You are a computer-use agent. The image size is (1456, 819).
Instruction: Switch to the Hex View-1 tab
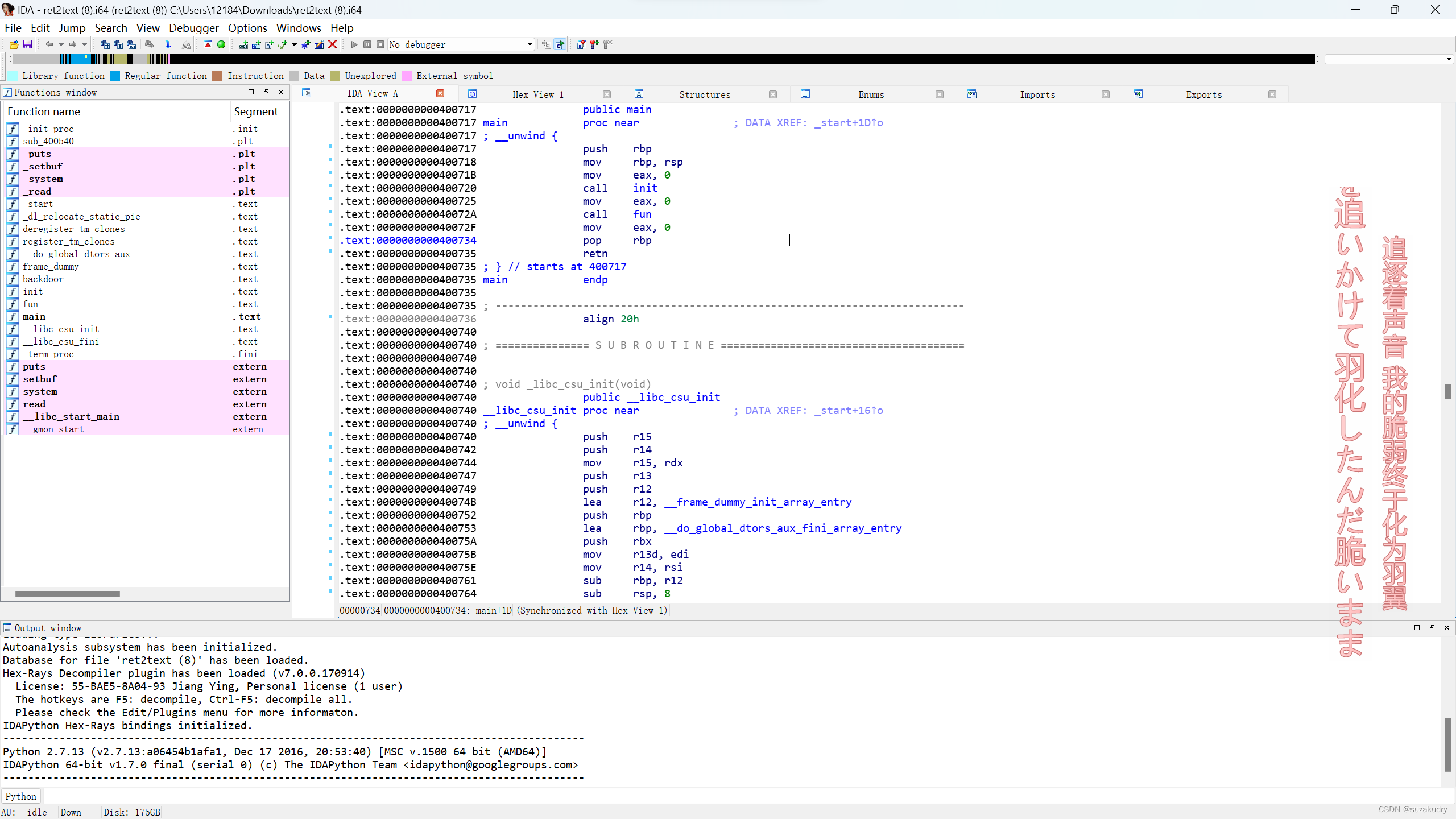(537, 94)
